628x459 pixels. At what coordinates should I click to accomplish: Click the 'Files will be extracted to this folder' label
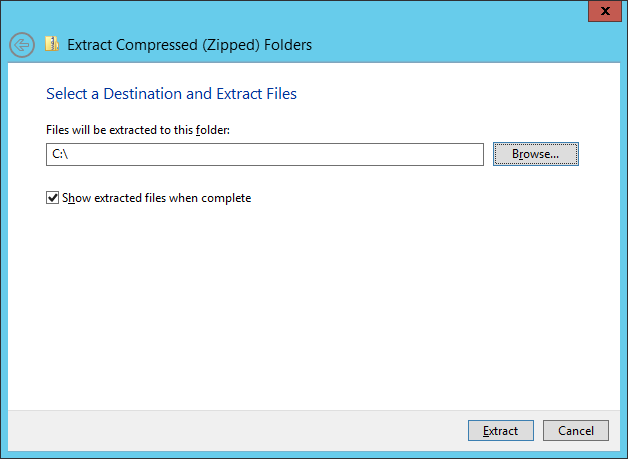click(138, 130)
